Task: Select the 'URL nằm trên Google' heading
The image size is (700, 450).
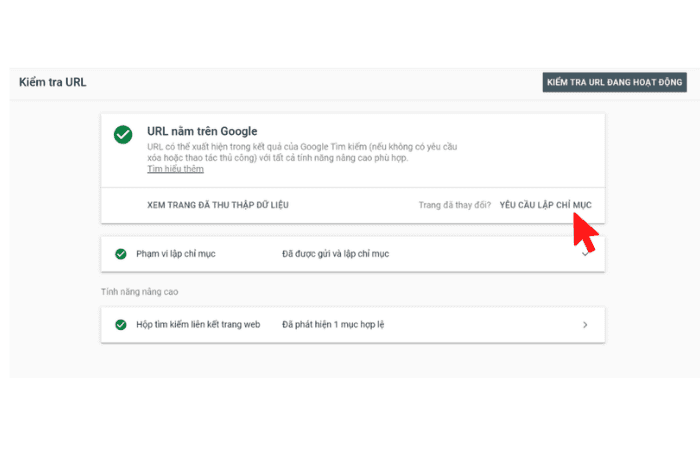Action: click(x=202, y=131)
